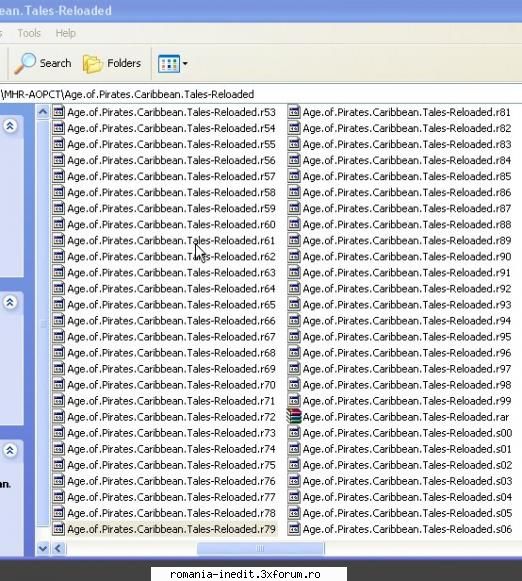Select the file icon for Reloaded.r76

[x=59, y=481]
